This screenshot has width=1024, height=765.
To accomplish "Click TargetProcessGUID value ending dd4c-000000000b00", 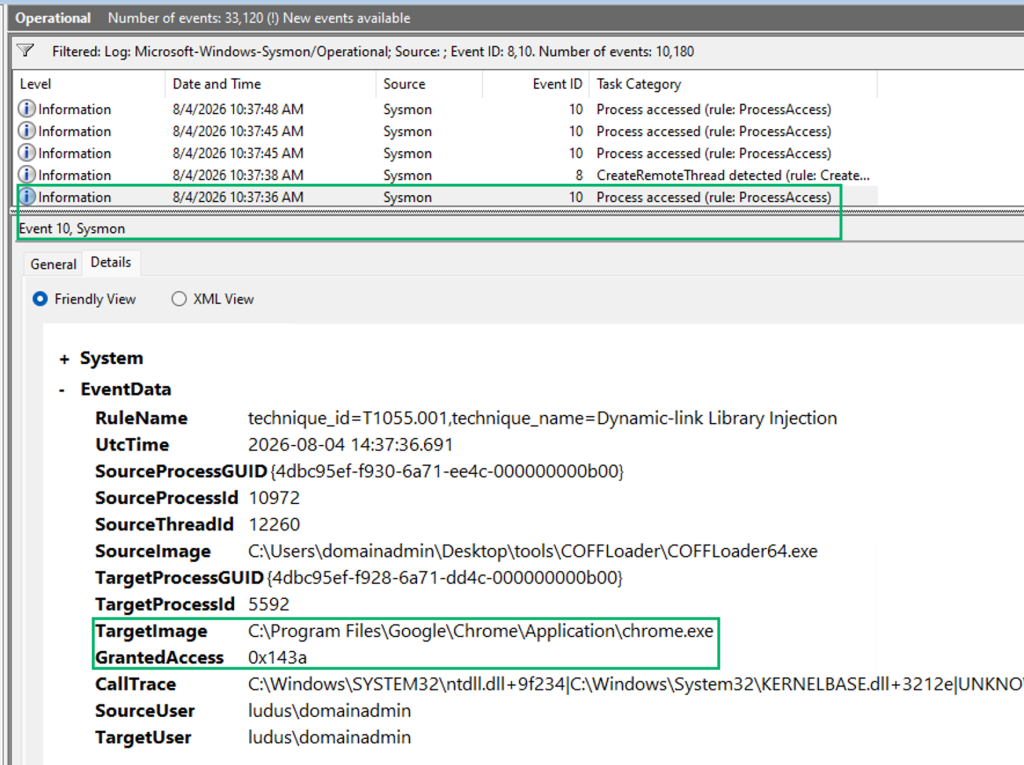I will (x=445, y=578).
